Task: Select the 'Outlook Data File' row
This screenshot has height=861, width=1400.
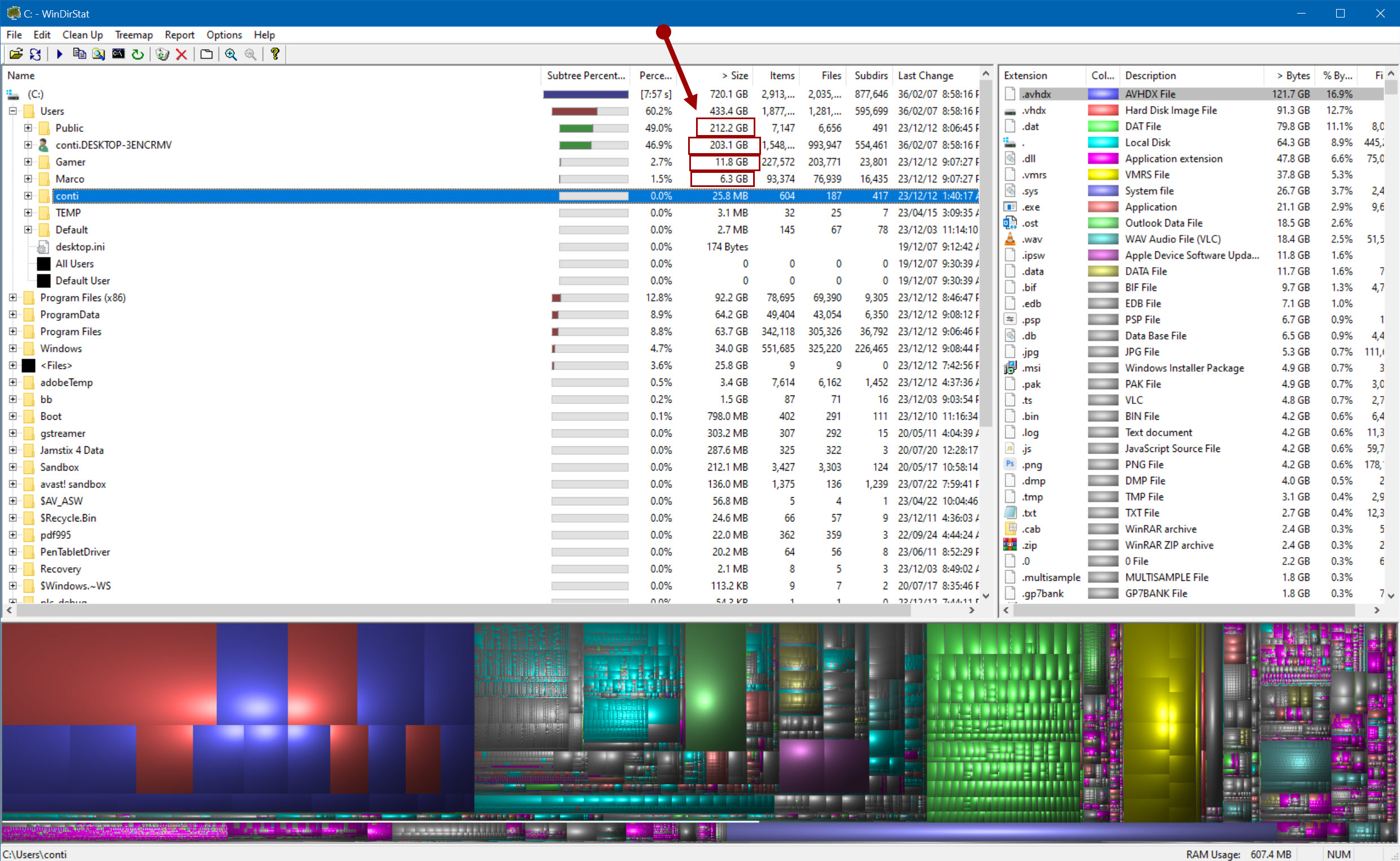Action: (1193, 223)
